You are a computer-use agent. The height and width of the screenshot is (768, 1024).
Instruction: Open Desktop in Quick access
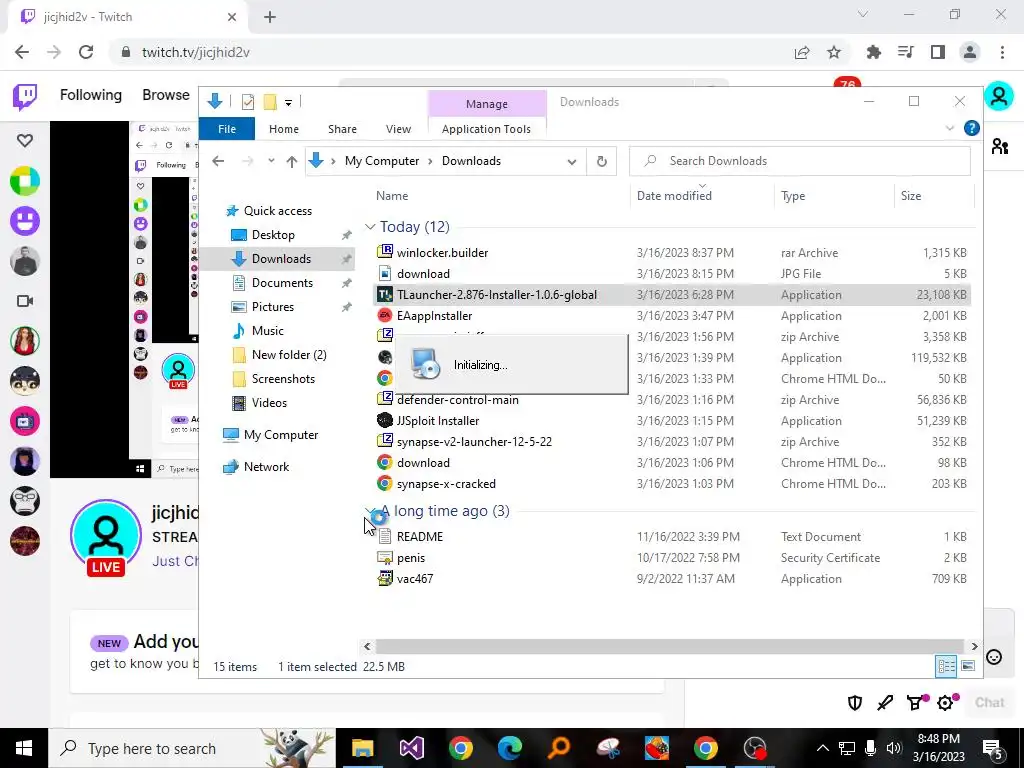(273, 234)
